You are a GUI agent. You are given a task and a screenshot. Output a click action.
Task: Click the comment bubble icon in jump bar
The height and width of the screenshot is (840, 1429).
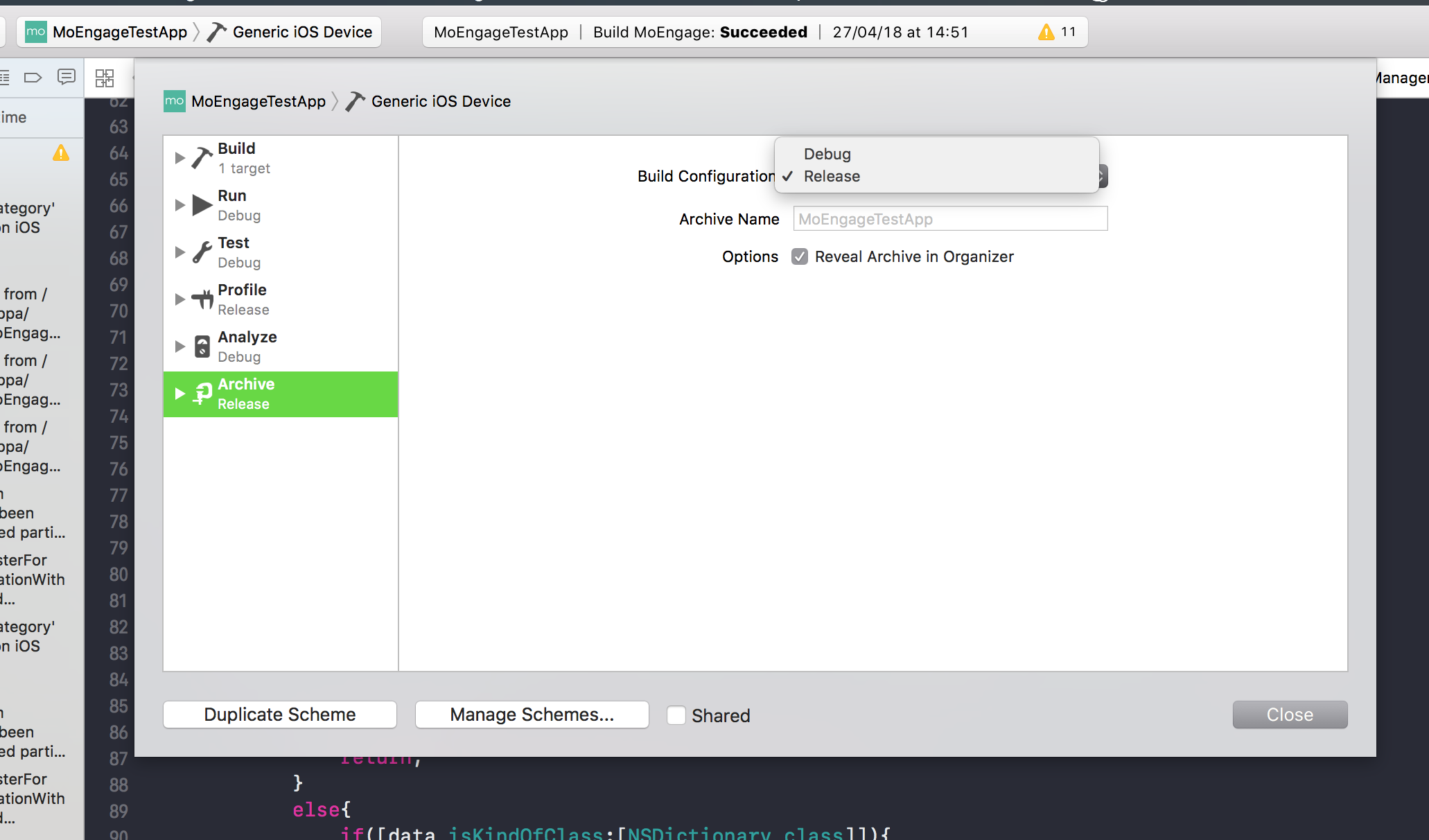[67, 78]
